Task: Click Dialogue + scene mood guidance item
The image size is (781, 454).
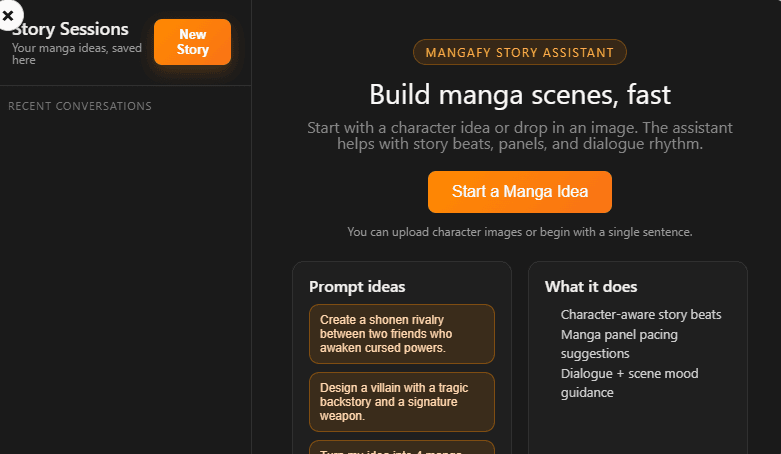Action: pos(629,383)
